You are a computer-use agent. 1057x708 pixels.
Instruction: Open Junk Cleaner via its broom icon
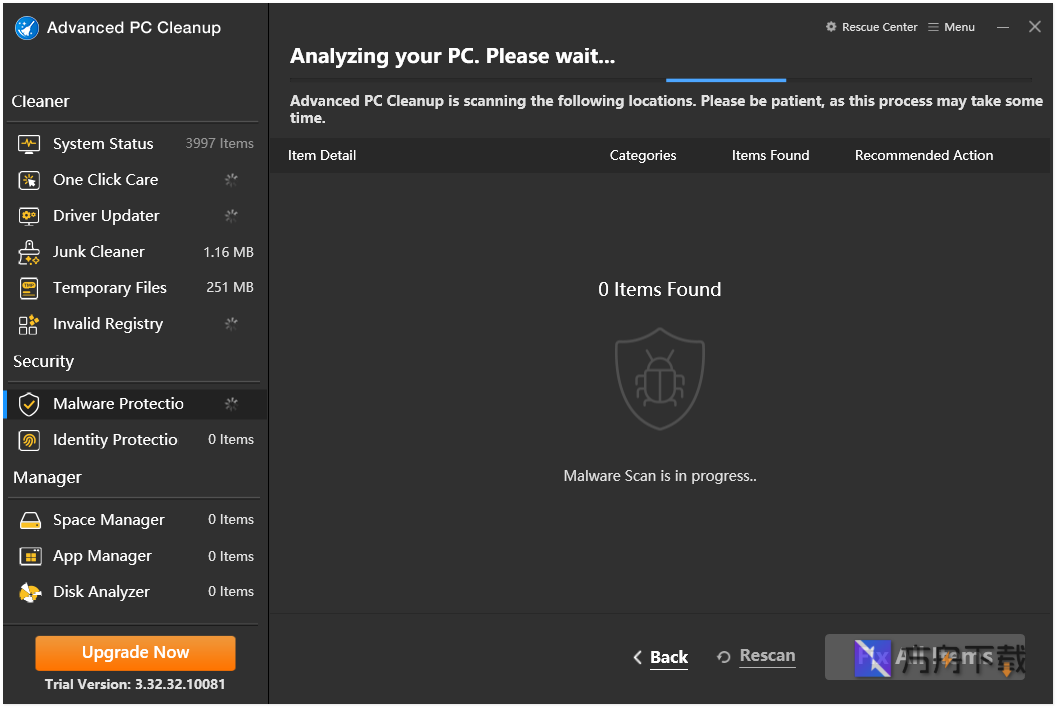pyautogui.click(x=29, y=252)
